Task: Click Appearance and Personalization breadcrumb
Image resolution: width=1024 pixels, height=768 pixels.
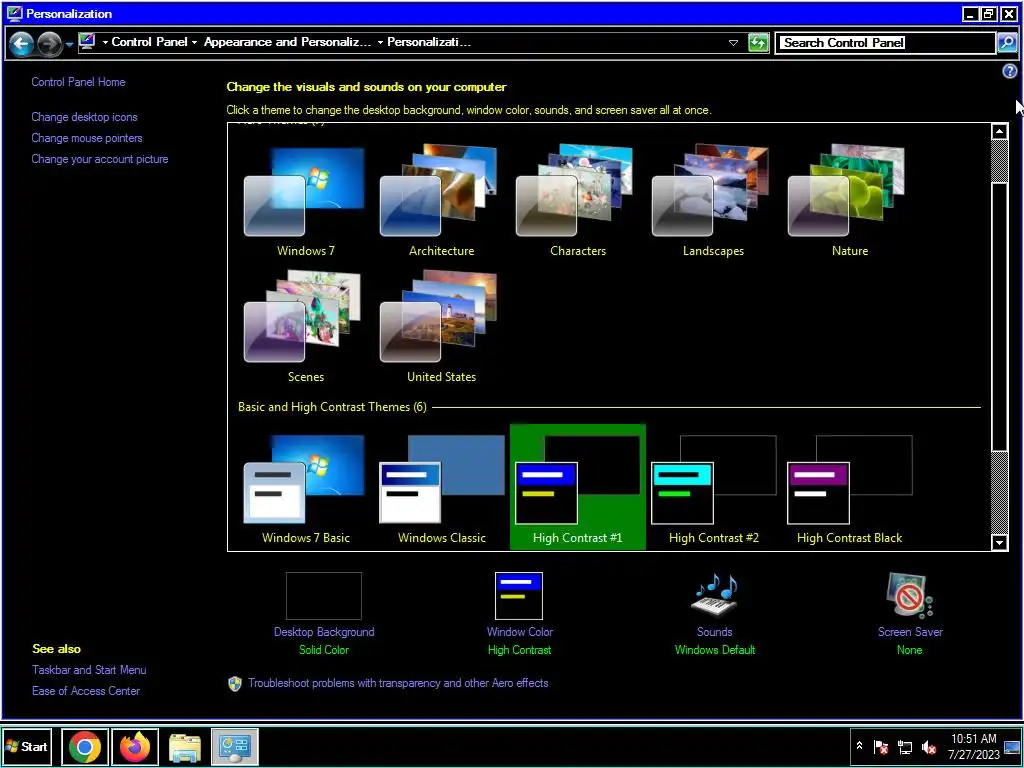Action: click(x=287, y=42)
